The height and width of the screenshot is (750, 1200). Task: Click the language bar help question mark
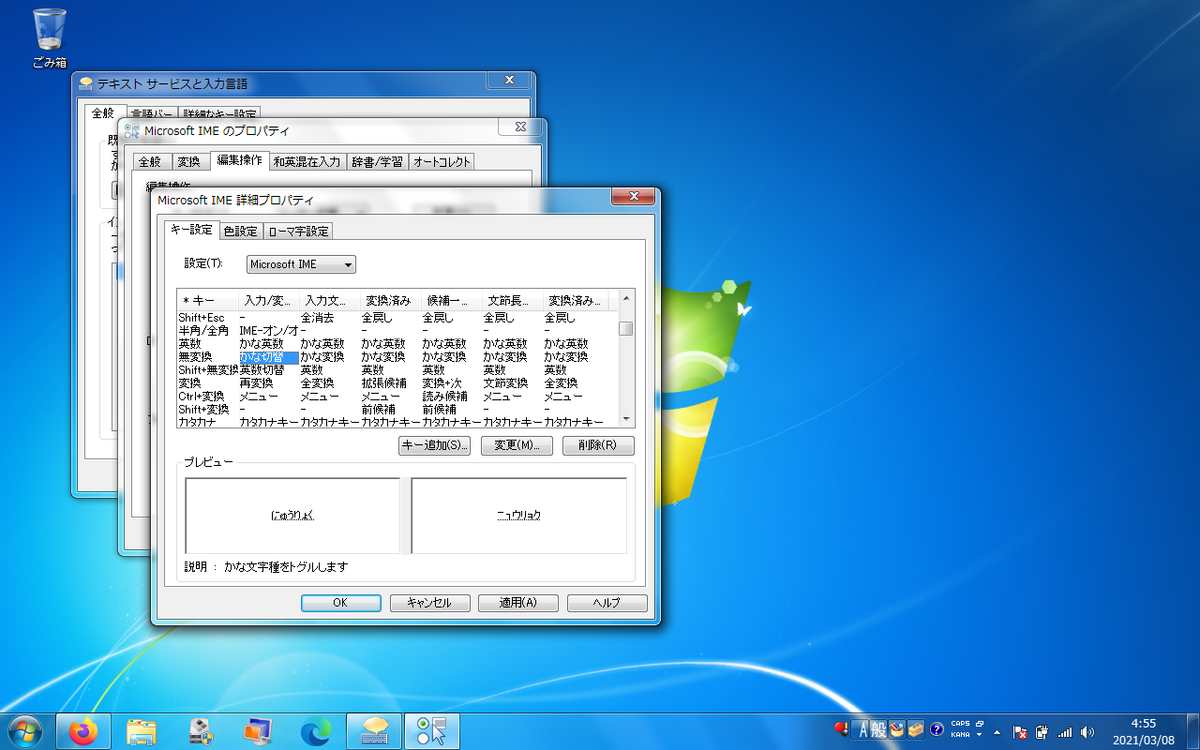coord(937,730)
